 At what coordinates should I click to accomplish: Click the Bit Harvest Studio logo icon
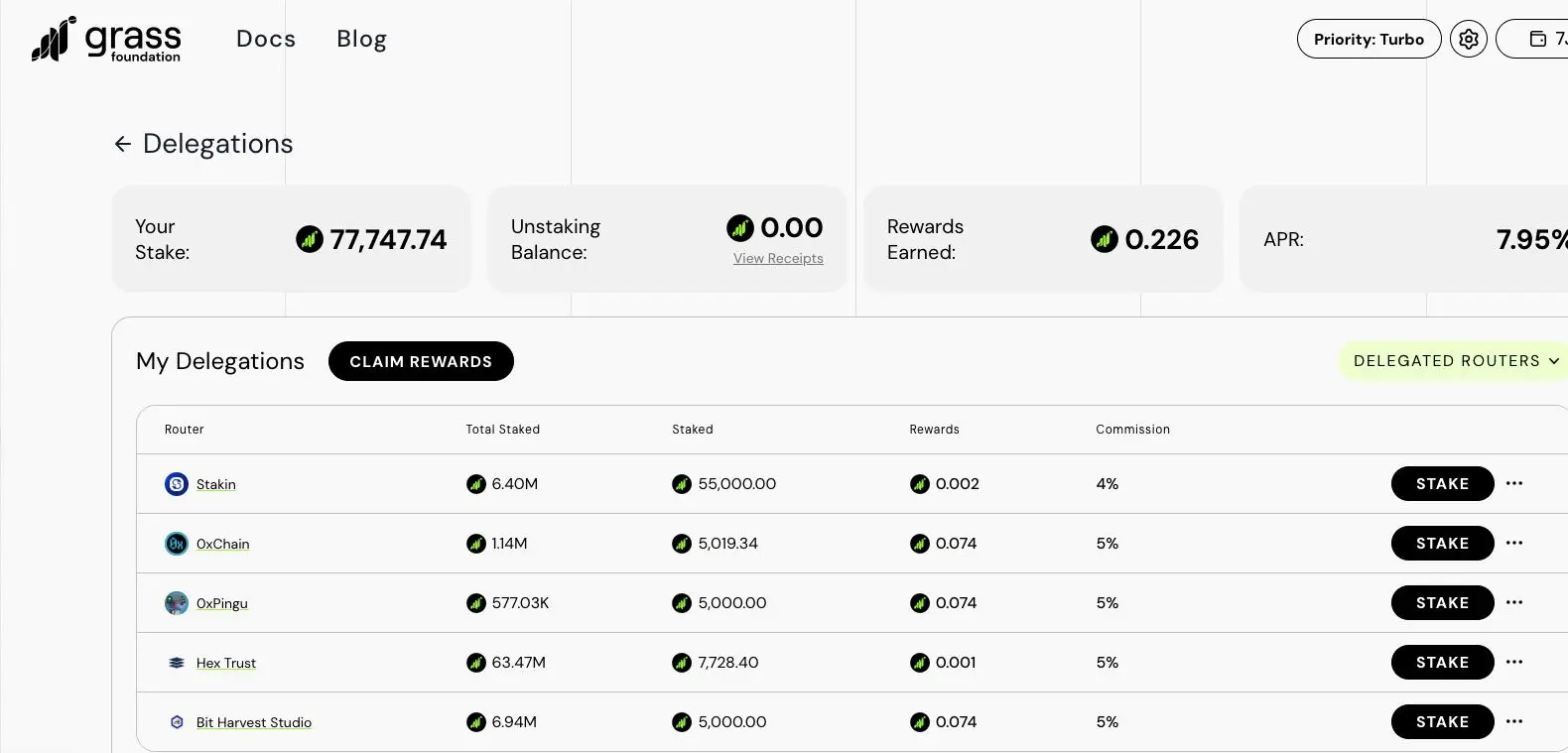tap(177, 722)
